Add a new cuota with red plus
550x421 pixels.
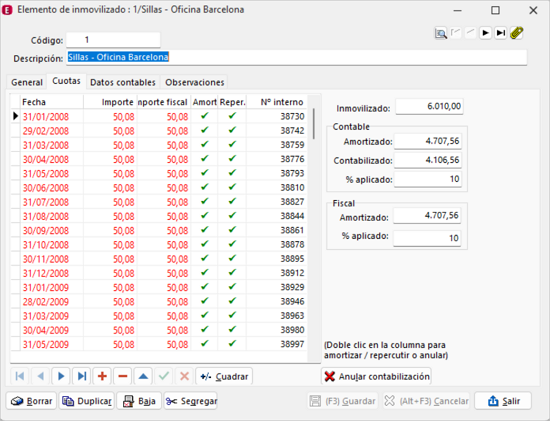(102, 376)
